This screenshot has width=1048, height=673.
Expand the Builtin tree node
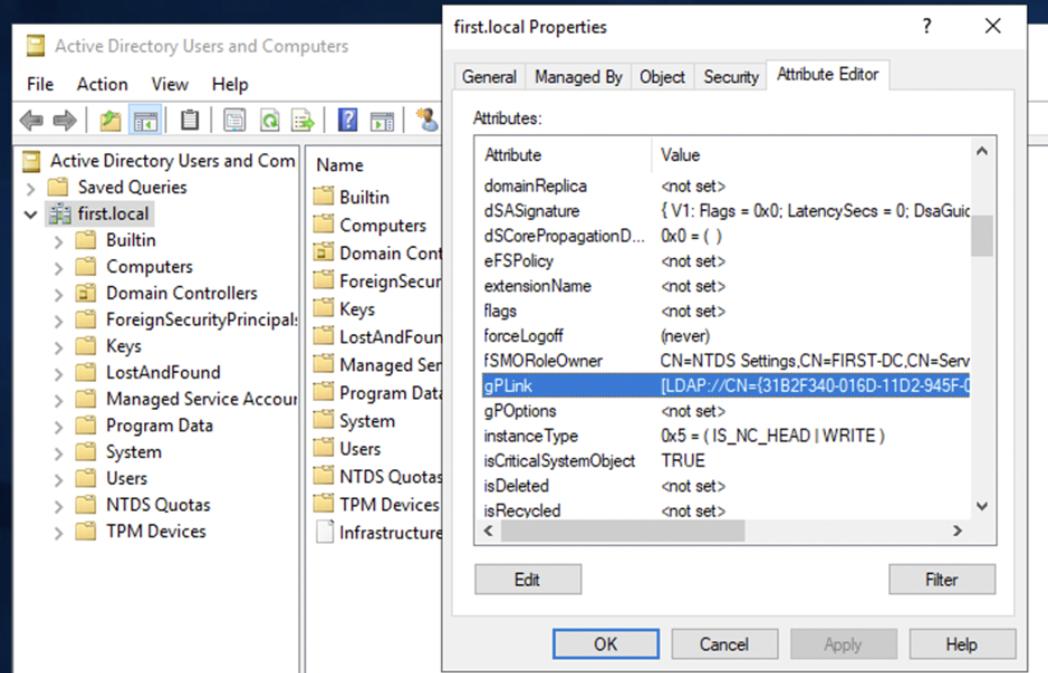pyautogui.click(x=58, y=241)
